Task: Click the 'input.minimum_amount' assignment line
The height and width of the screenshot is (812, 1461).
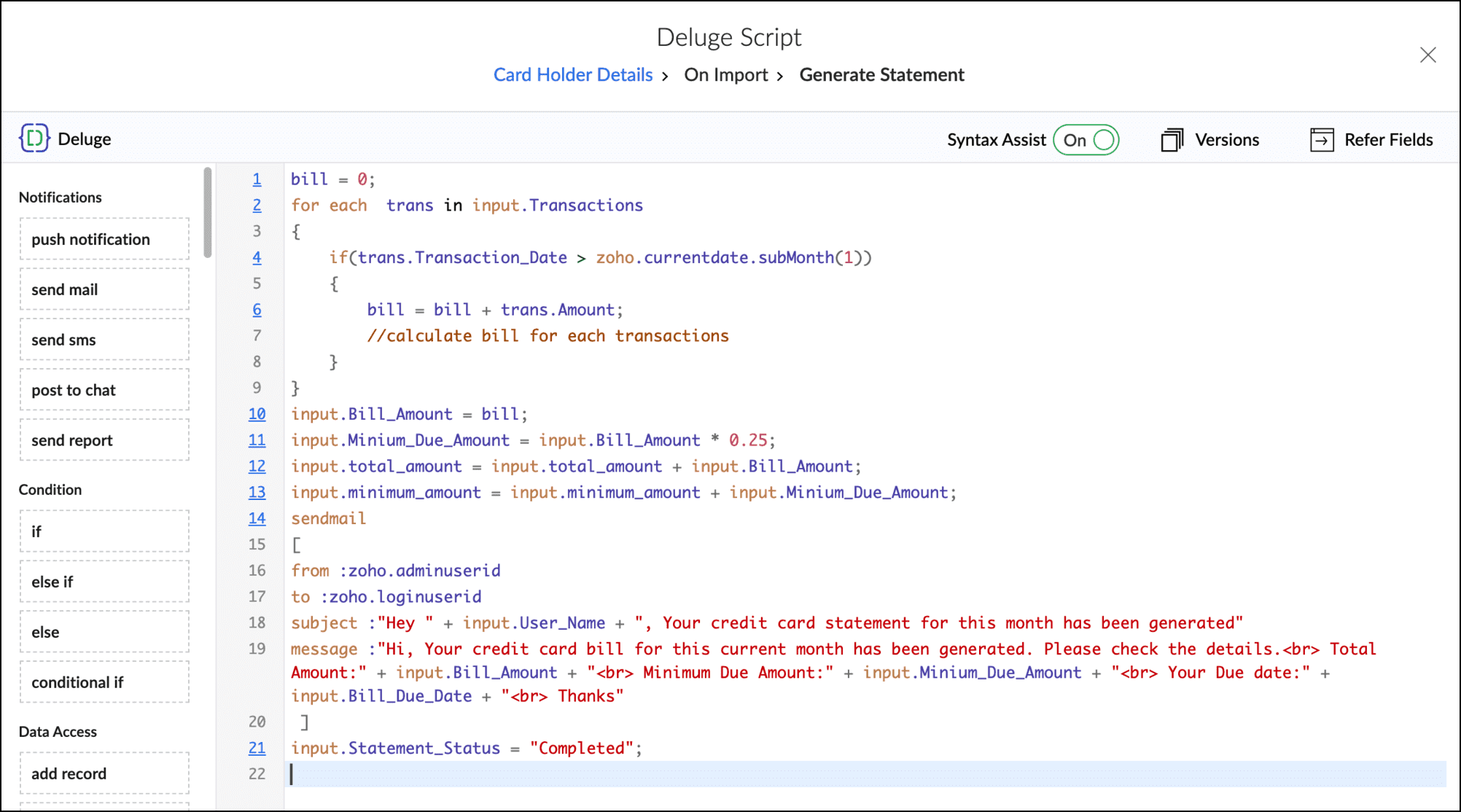Action: [623, 493]
